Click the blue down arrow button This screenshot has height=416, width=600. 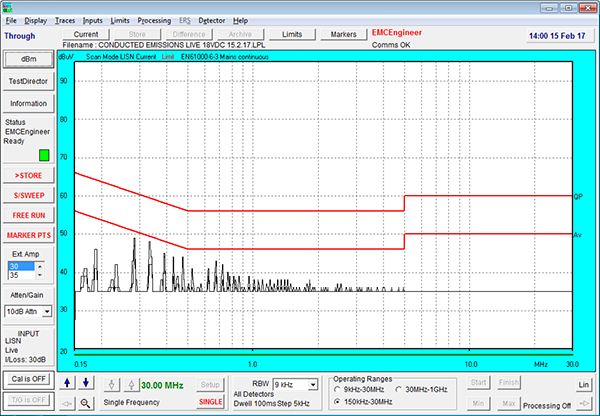pos(85,384)
